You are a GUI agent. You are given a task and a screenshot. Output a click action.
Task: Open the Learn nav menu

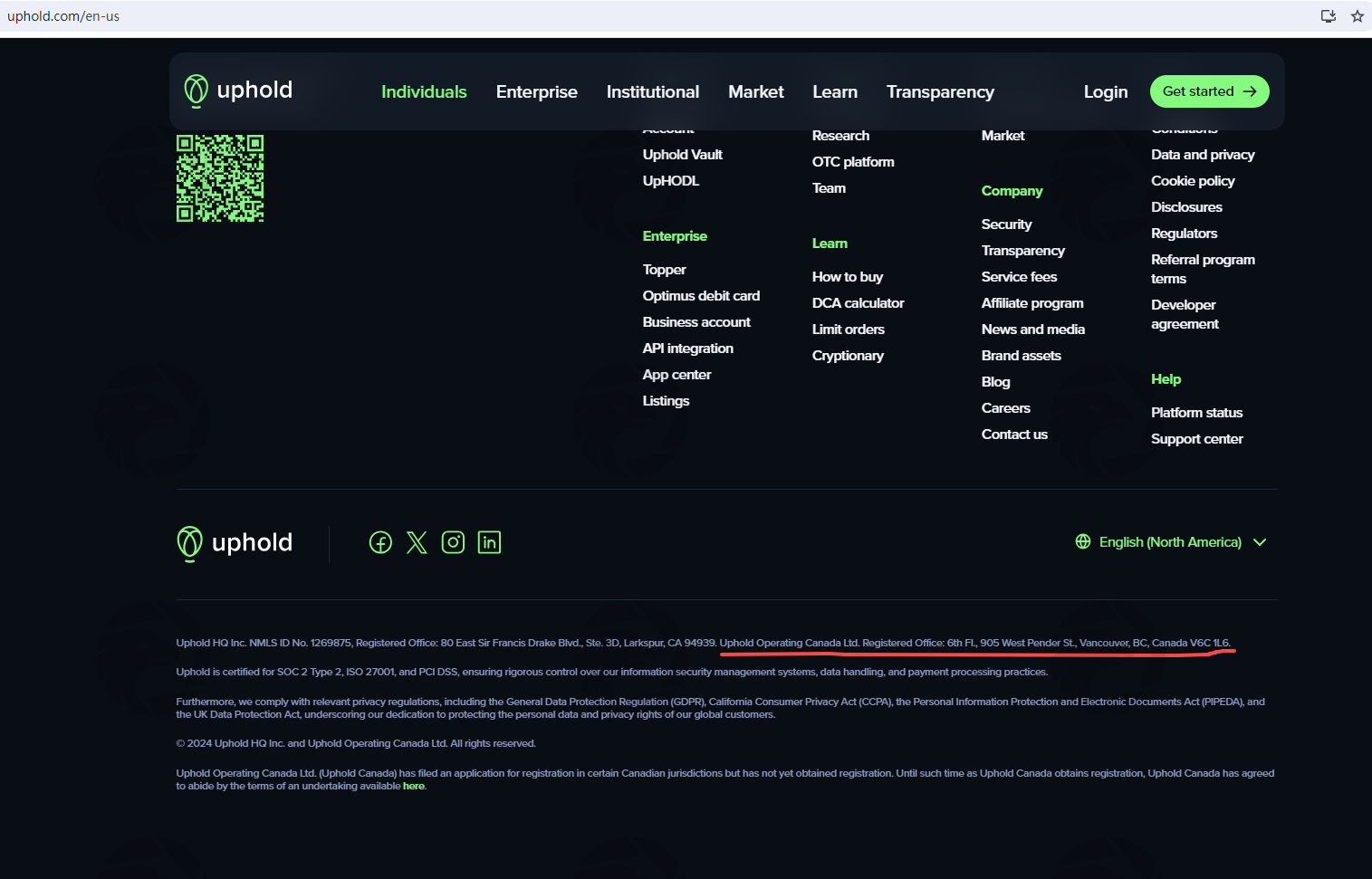835,91
